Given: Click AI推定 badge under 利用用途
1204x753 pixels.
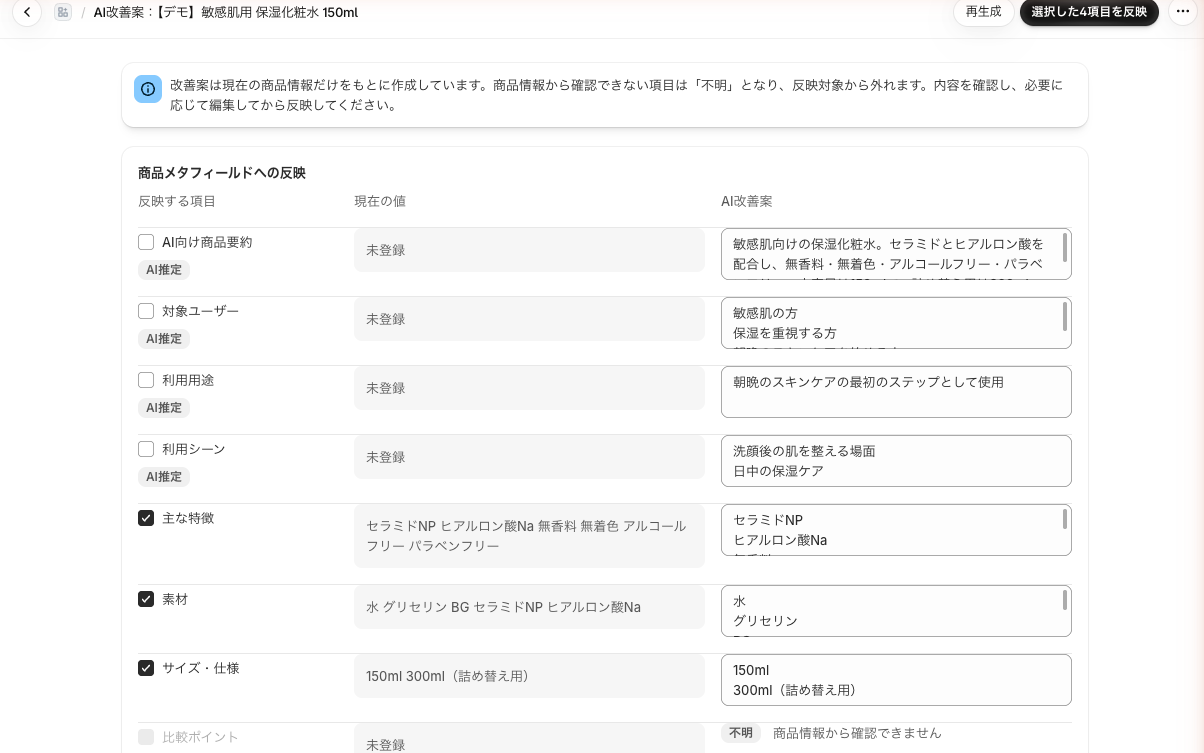Looking at the screenshot, I should (164, 408).
